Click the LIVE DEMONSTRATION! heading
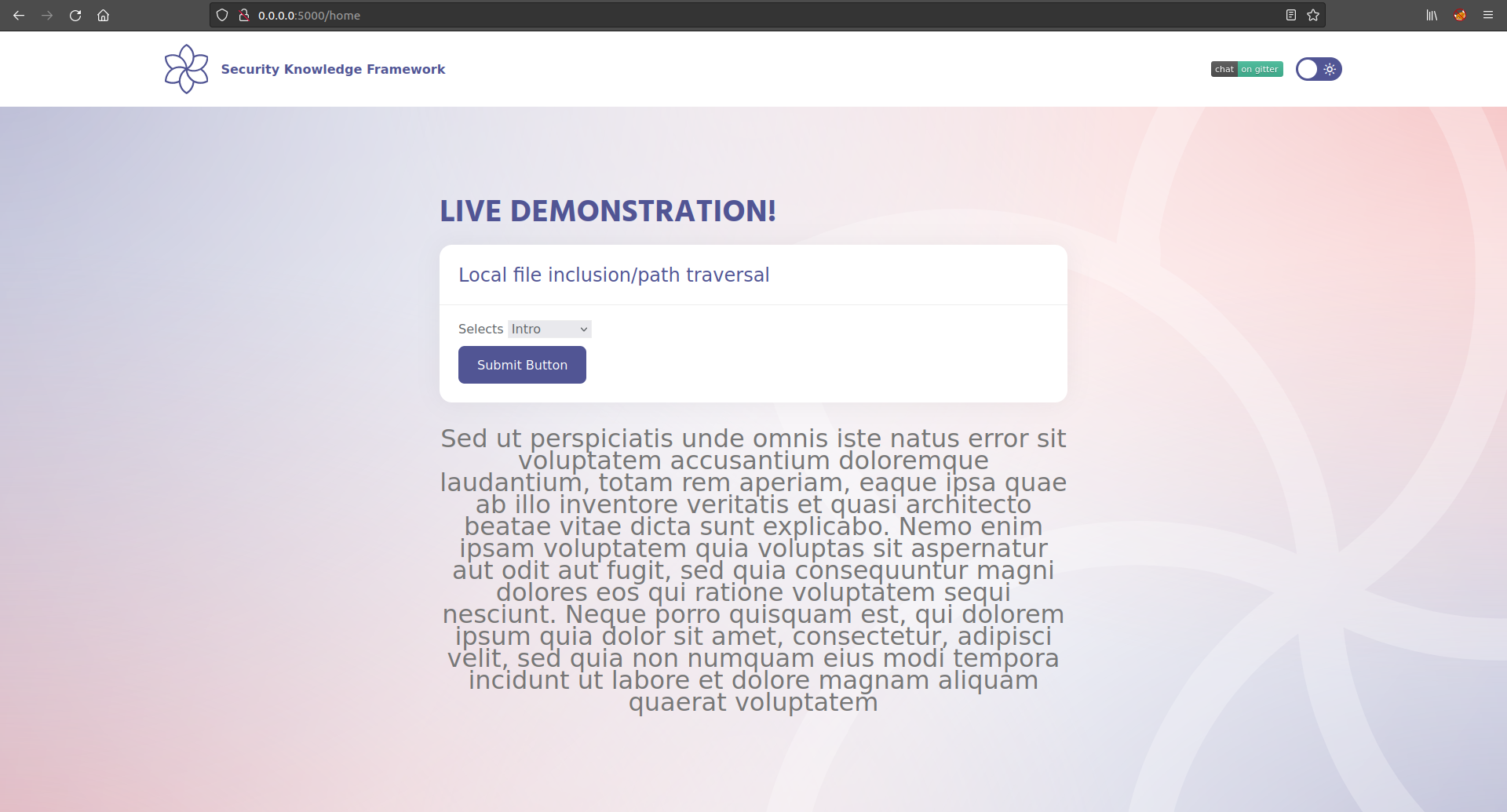Image resolution: width=1507 pixels, height=812 pixels. [x=608, y=210]
